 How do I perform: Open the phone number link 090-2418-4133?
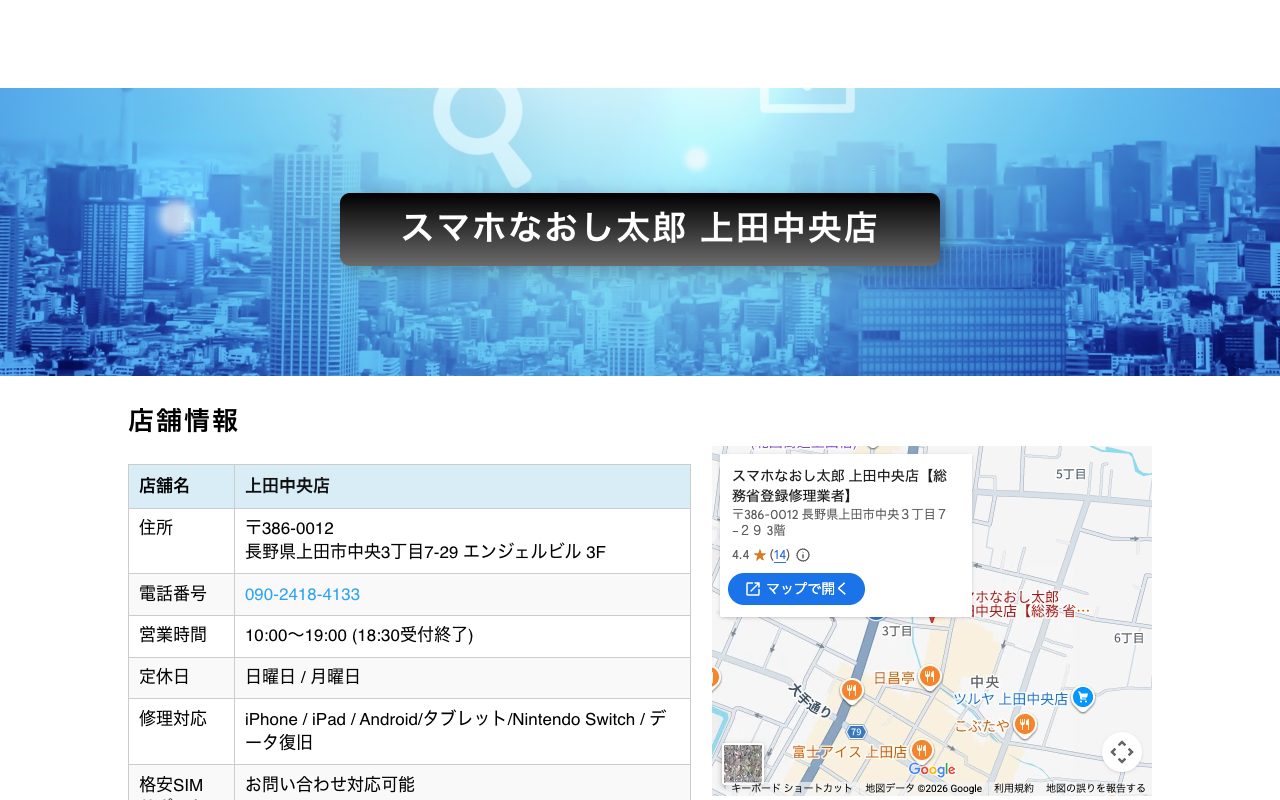[x=302, y=594]
